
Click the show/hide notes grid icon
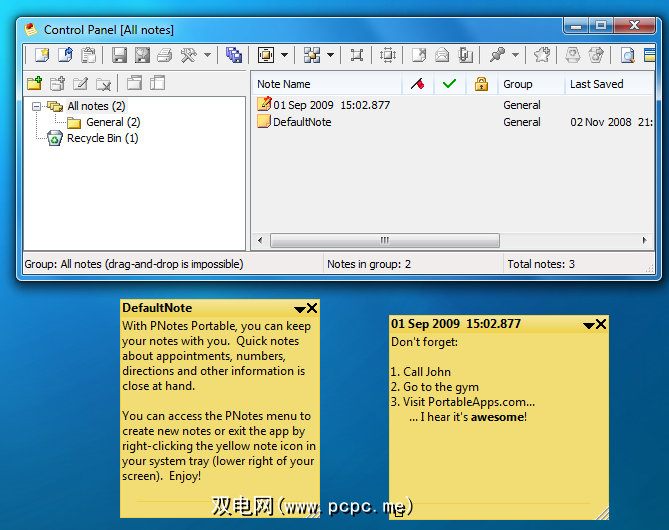(x=312, y=55)
